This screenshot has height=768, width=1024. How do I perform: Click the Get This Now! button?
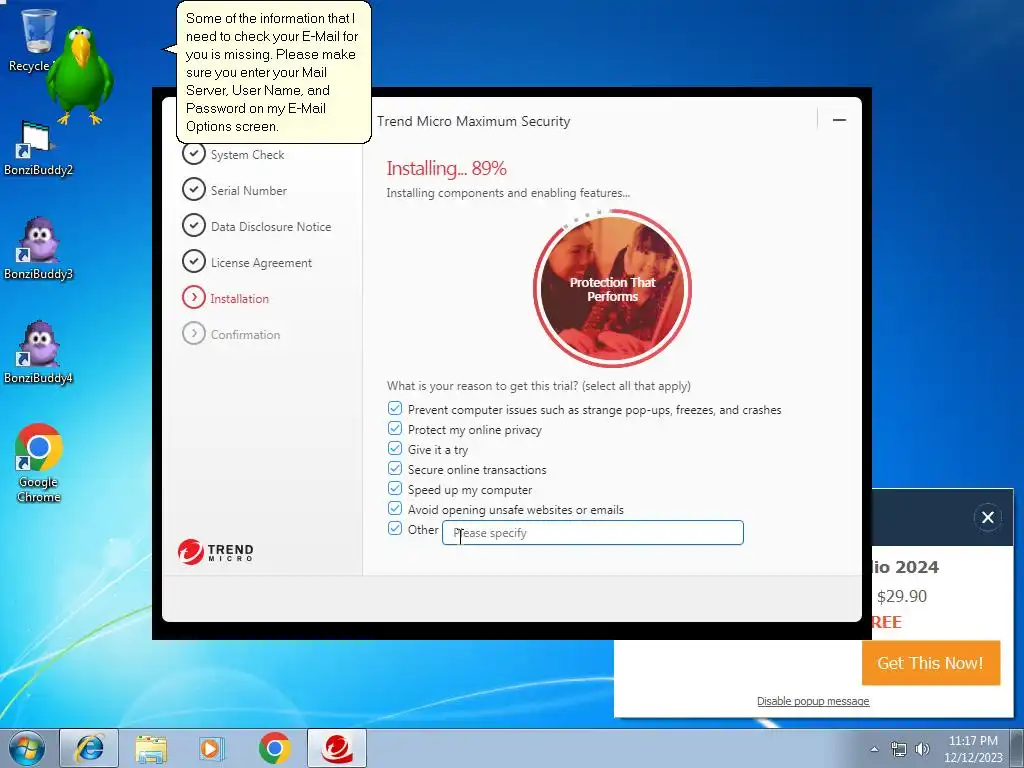coord(931,663)
